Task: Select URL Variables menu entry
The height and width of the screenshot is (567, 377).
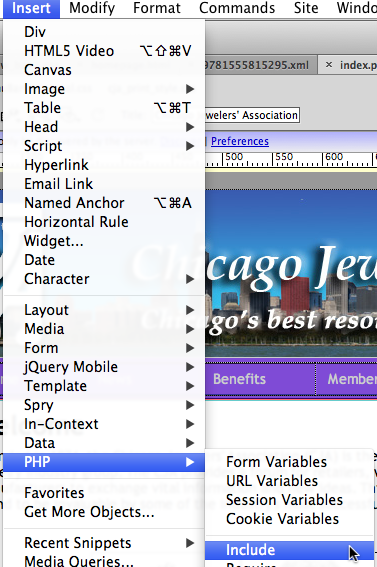Action: [x=289, y=481]
